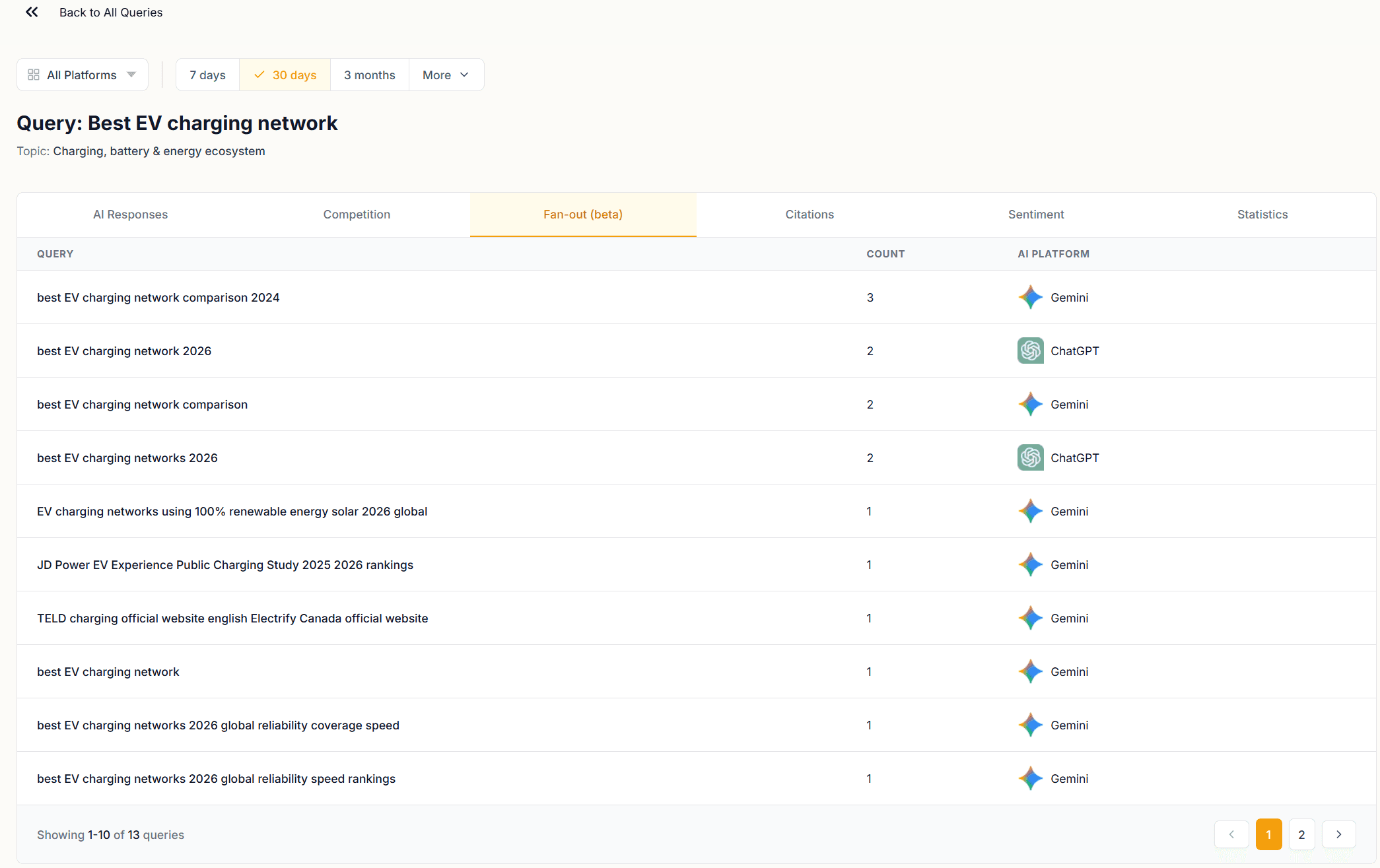Click Gemini icon in JD Power study row
The width and height of the screenshot is (1380, 868).
coord(1030,564)
